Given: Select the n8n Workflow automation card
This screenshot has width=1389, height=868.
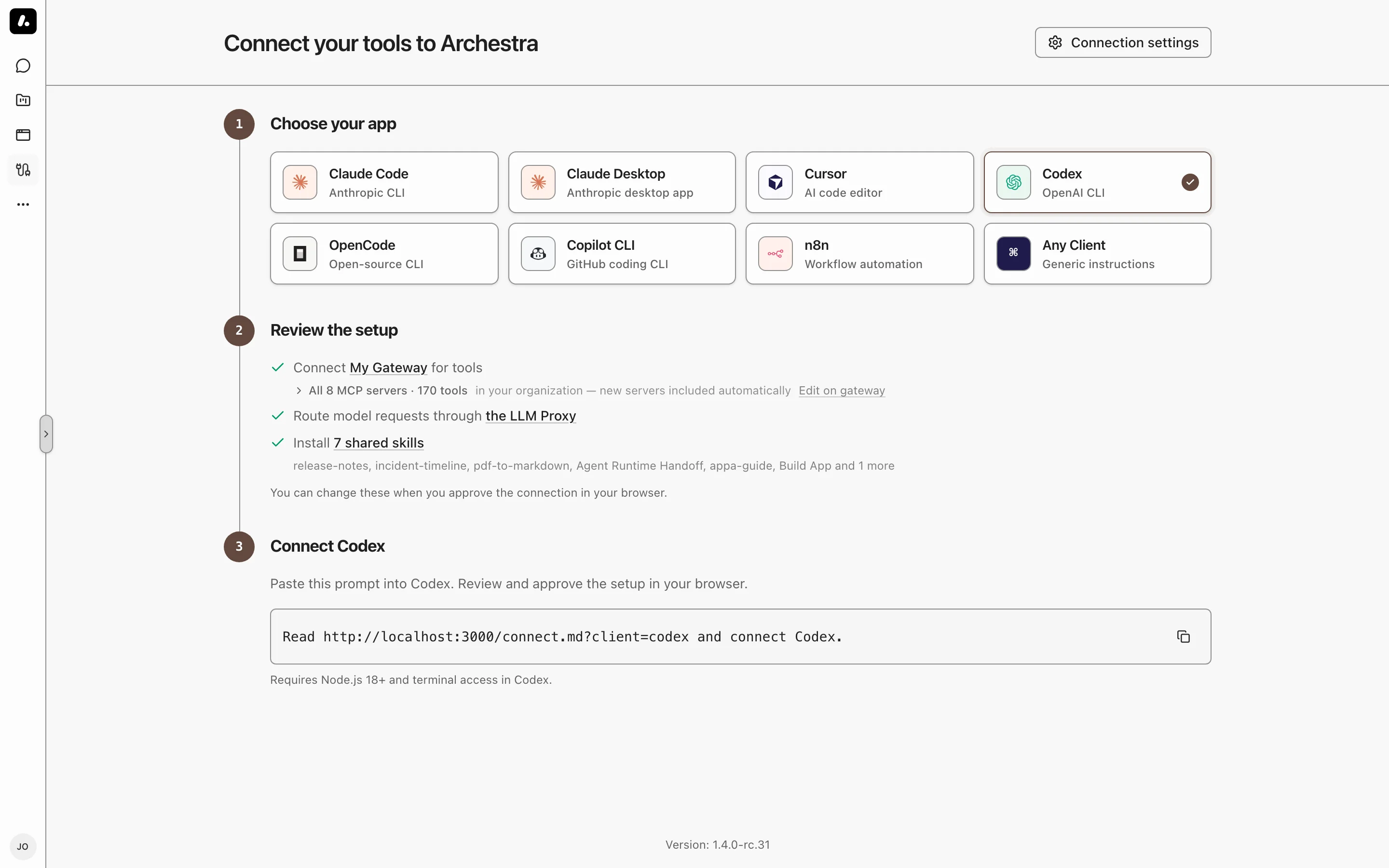Looking at the screenshot, I should click(x=859, y=254).
